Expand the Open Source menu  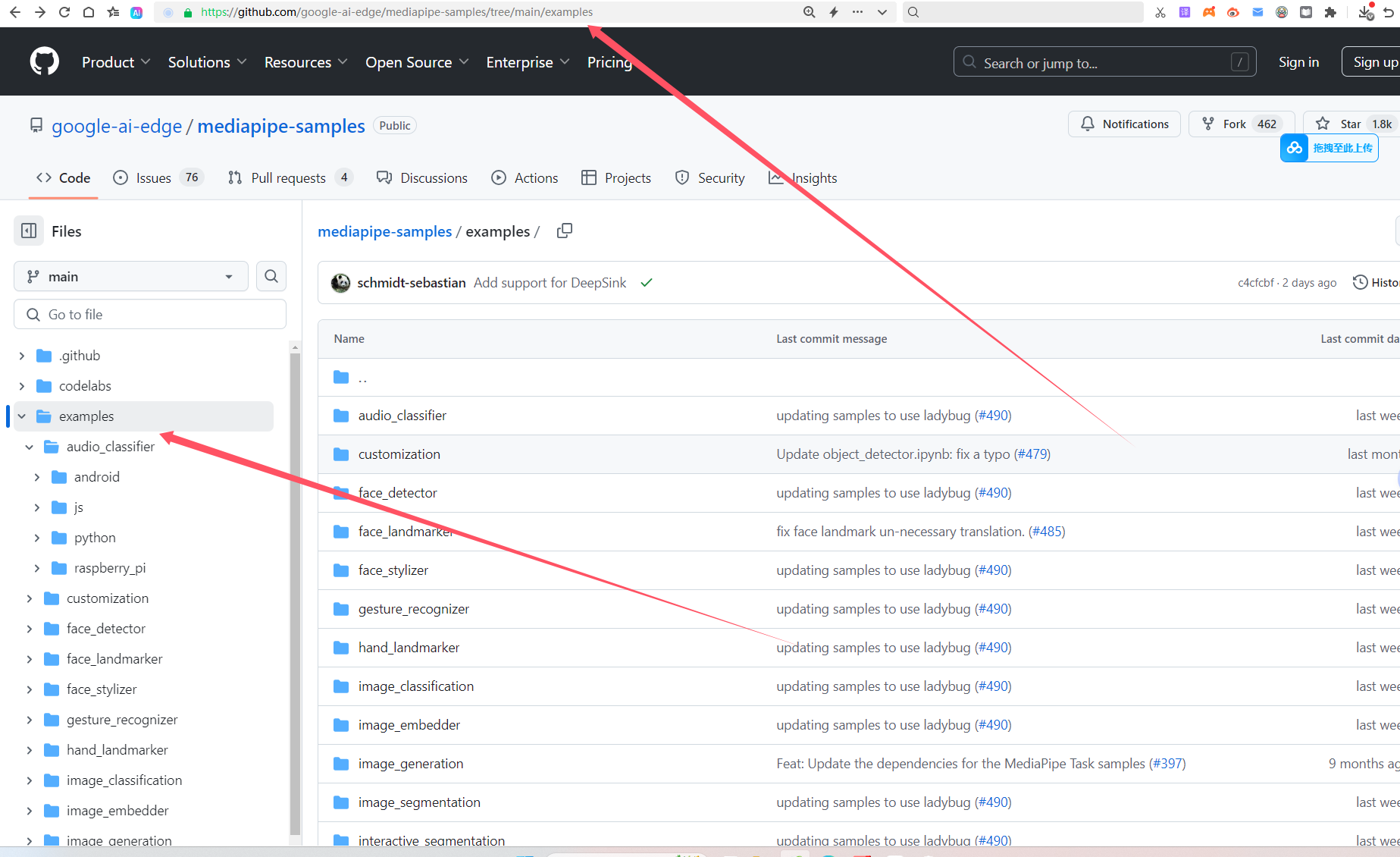[417, 62]
